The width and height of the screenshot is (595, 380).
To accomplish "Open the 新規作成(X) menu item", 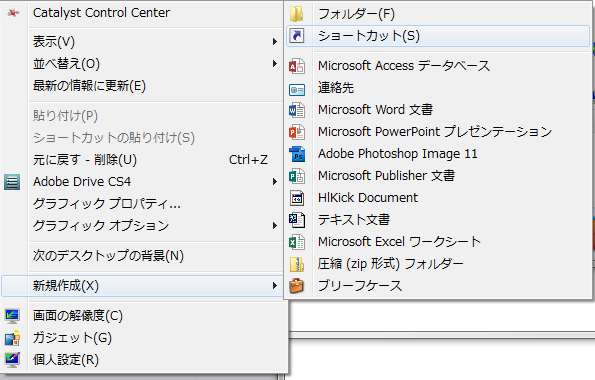I will tap(142, 285).
